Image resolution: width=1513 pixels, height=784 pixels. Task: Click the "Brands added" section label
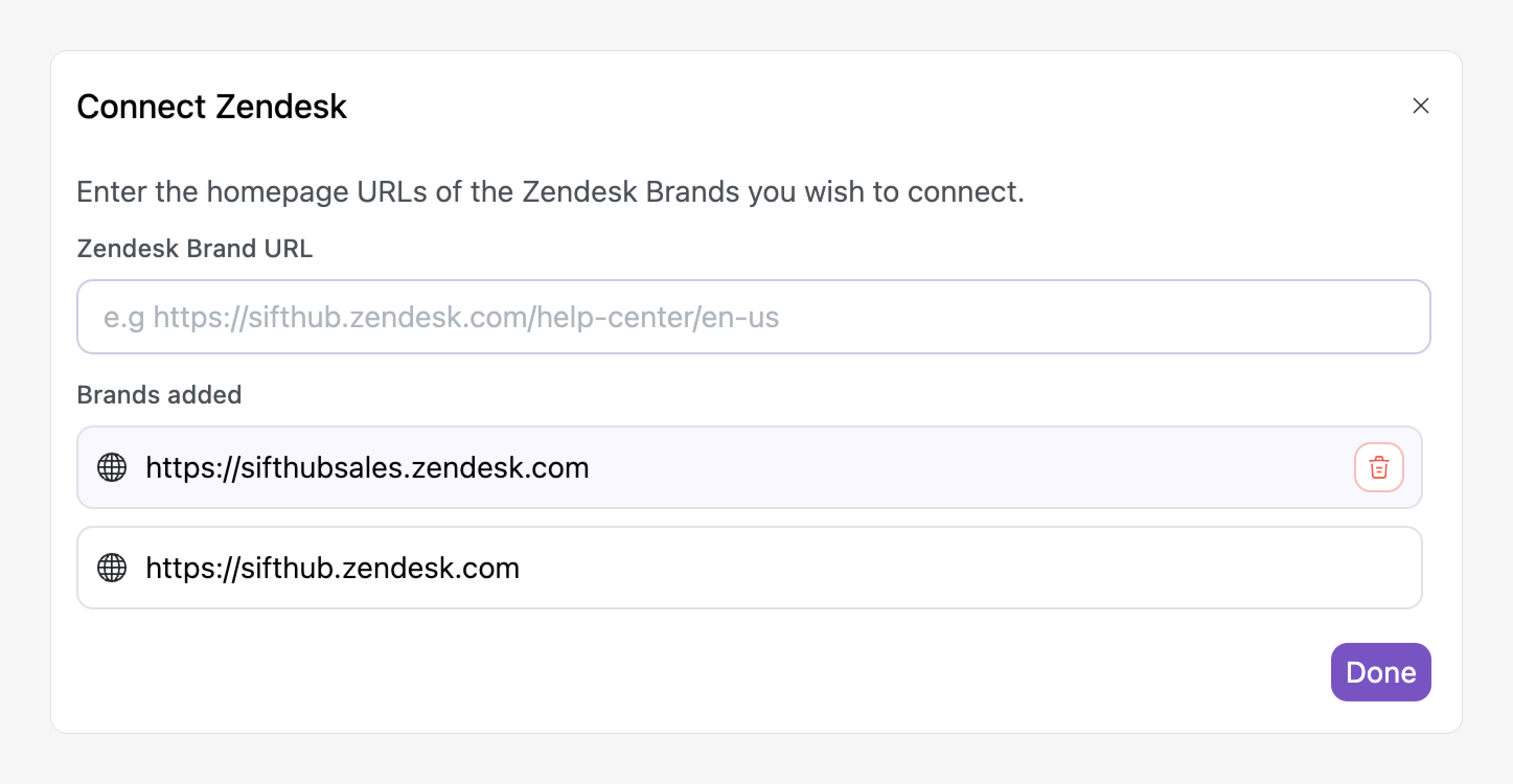tap(159, 395)
